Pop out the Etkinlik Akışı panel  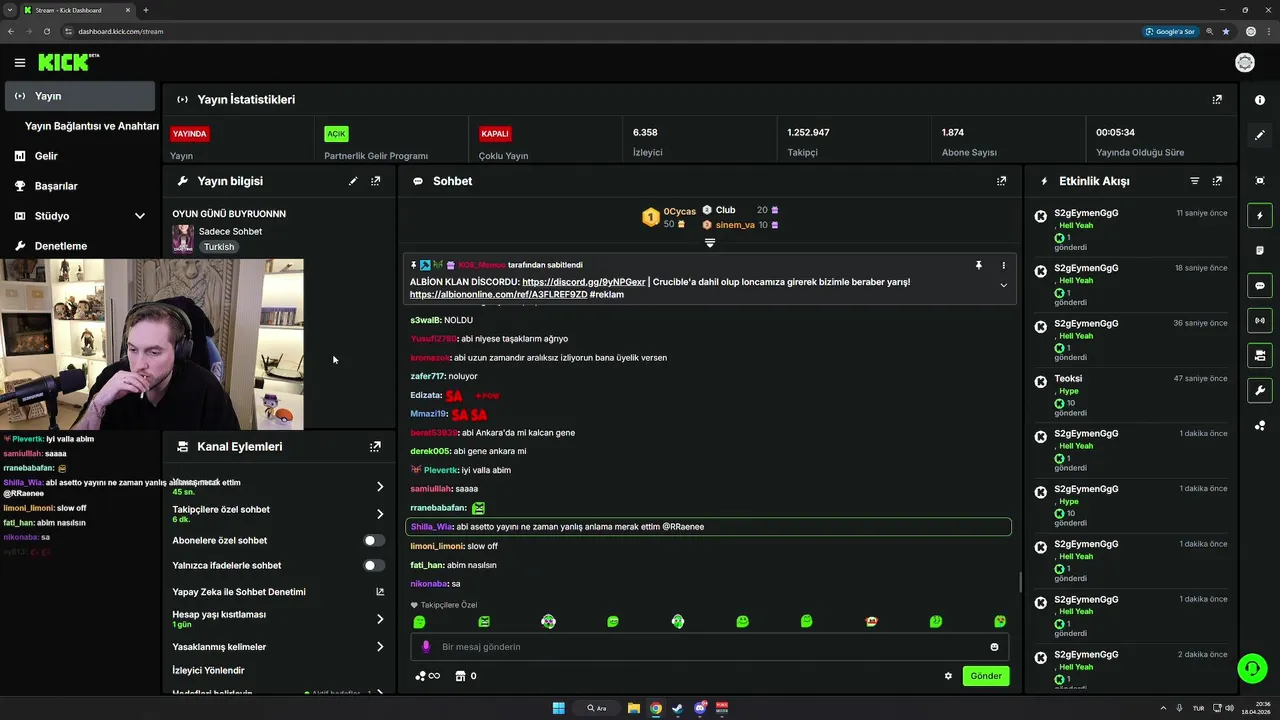(x=1217, y=181)
